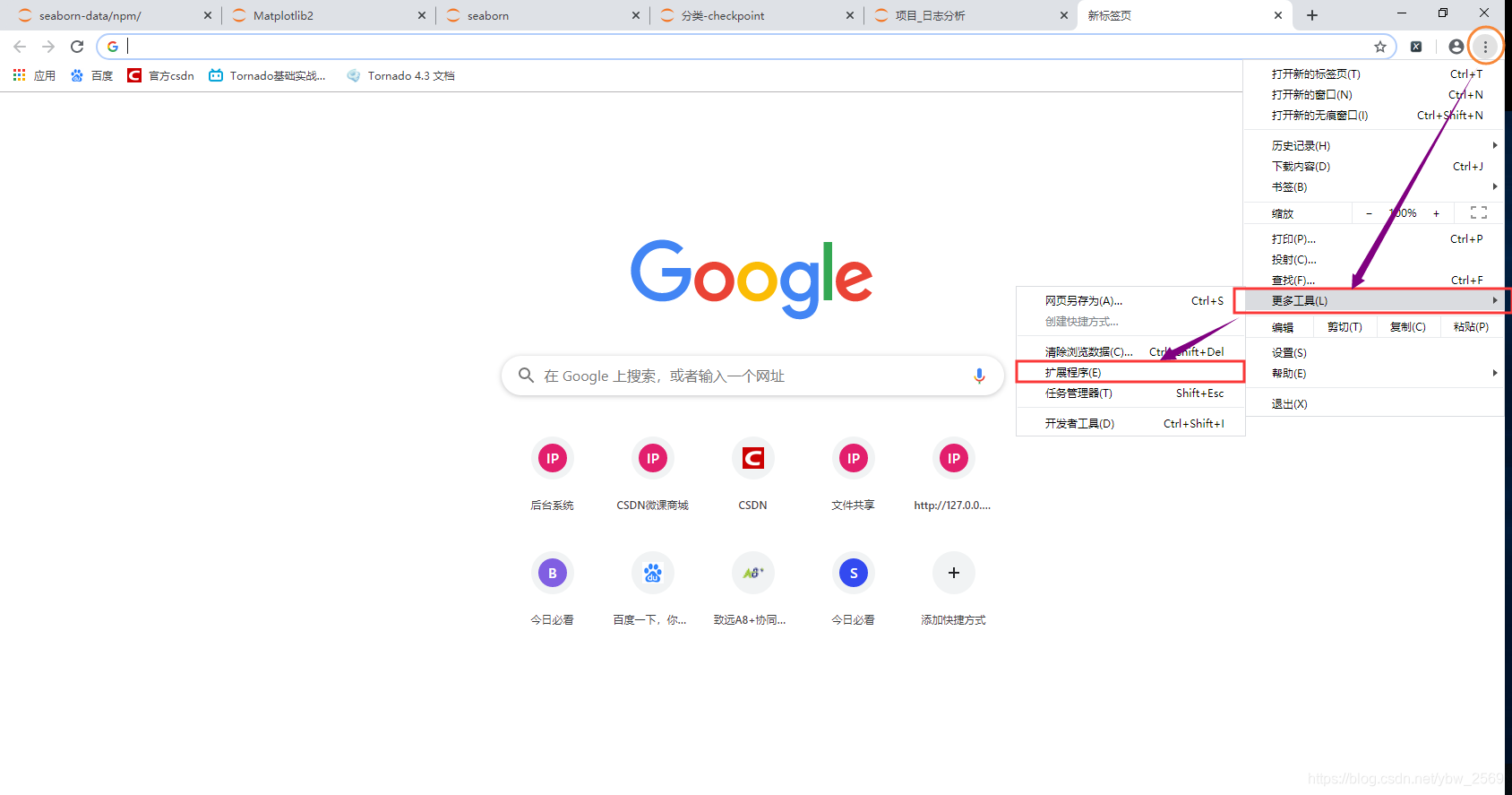1512x795 pixels.
Task: Open the 致远A8+协同 shortcut tile
Action: click(752, 590)
